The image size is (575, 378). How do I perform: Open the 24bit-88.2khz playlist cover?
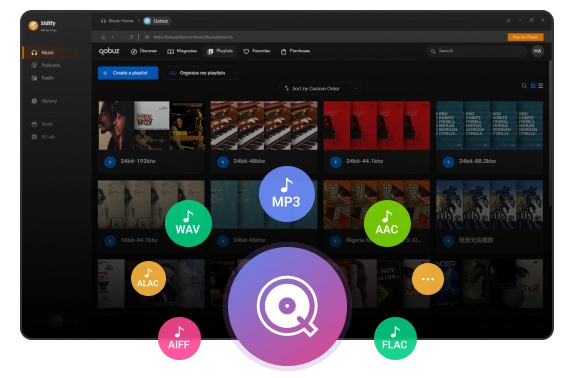(490, 125)
